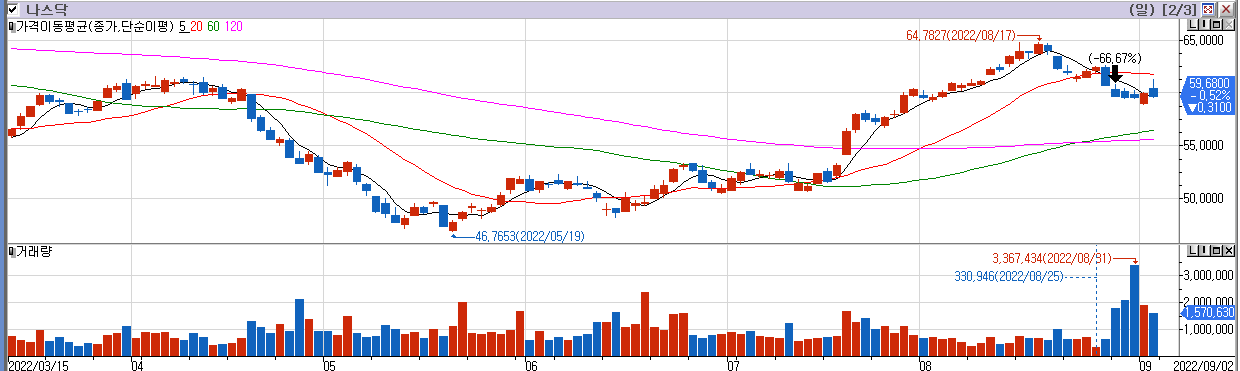Click the (-66,67%) annotation text
This screenshot has height=371, width=1240.
[x=1114, y=59]
